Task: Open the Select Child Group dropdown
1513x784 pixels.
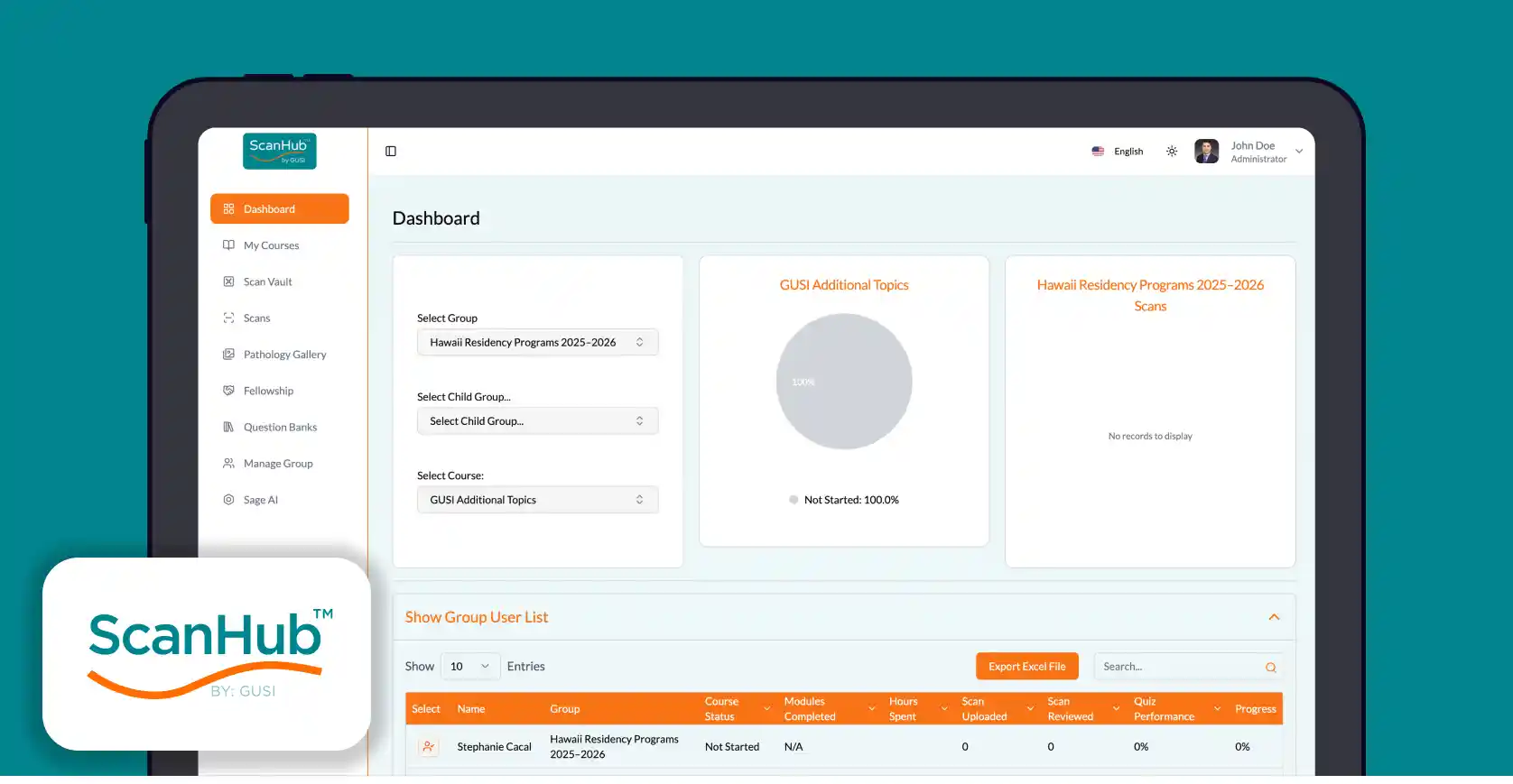Action: 538,420
